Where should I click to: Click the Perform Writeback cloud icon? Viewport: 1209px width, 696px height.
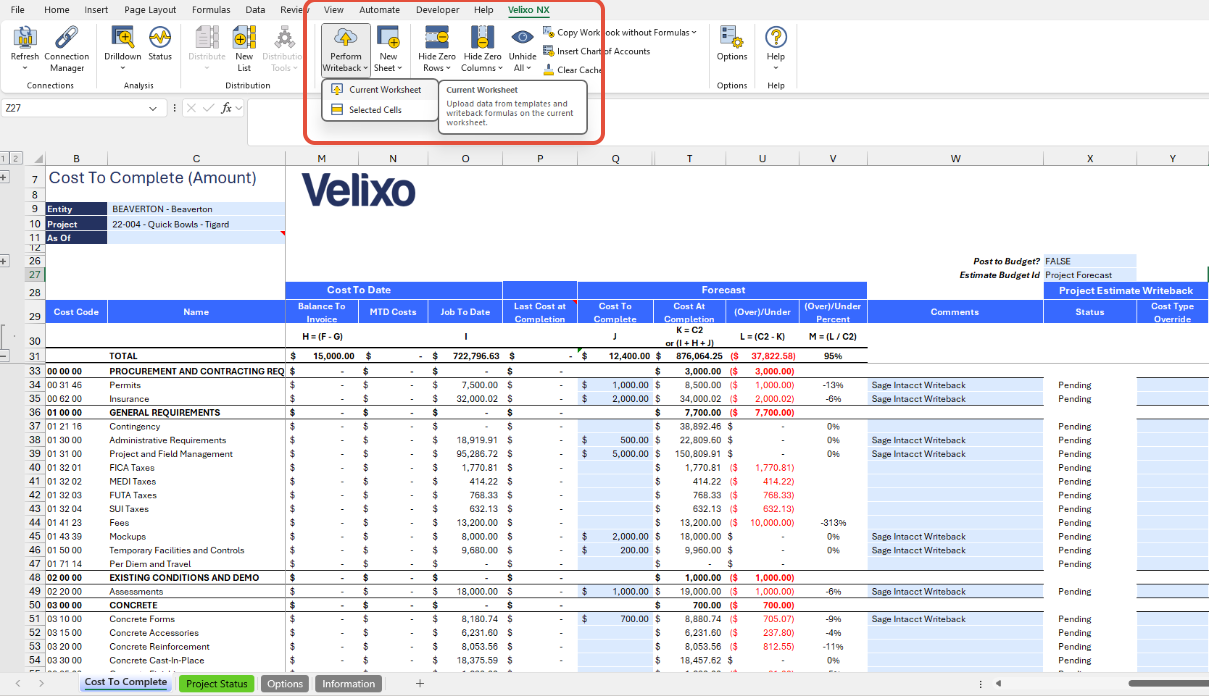345,38
